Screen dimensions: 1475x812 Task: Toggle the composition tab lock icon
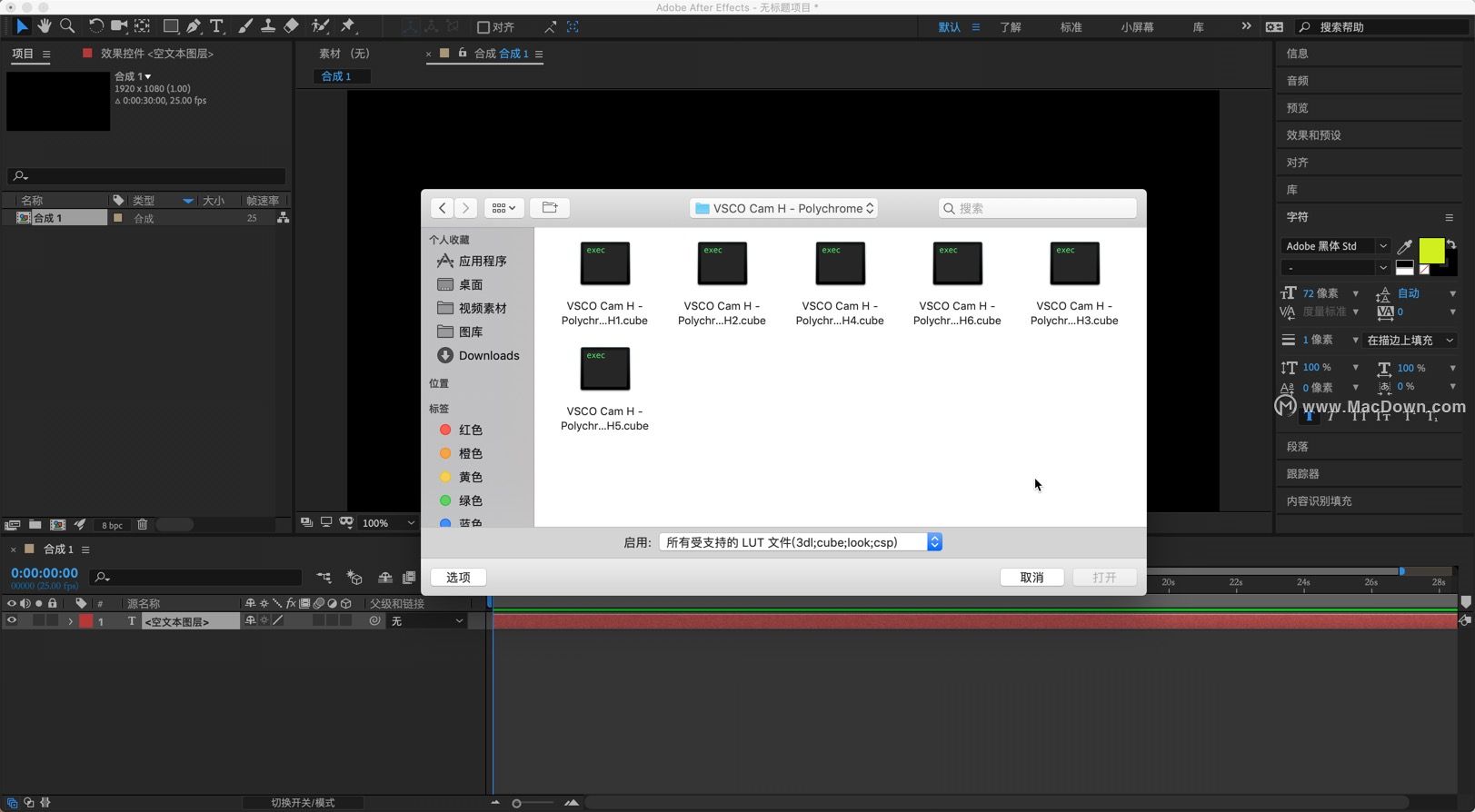[x=463, y=53]
